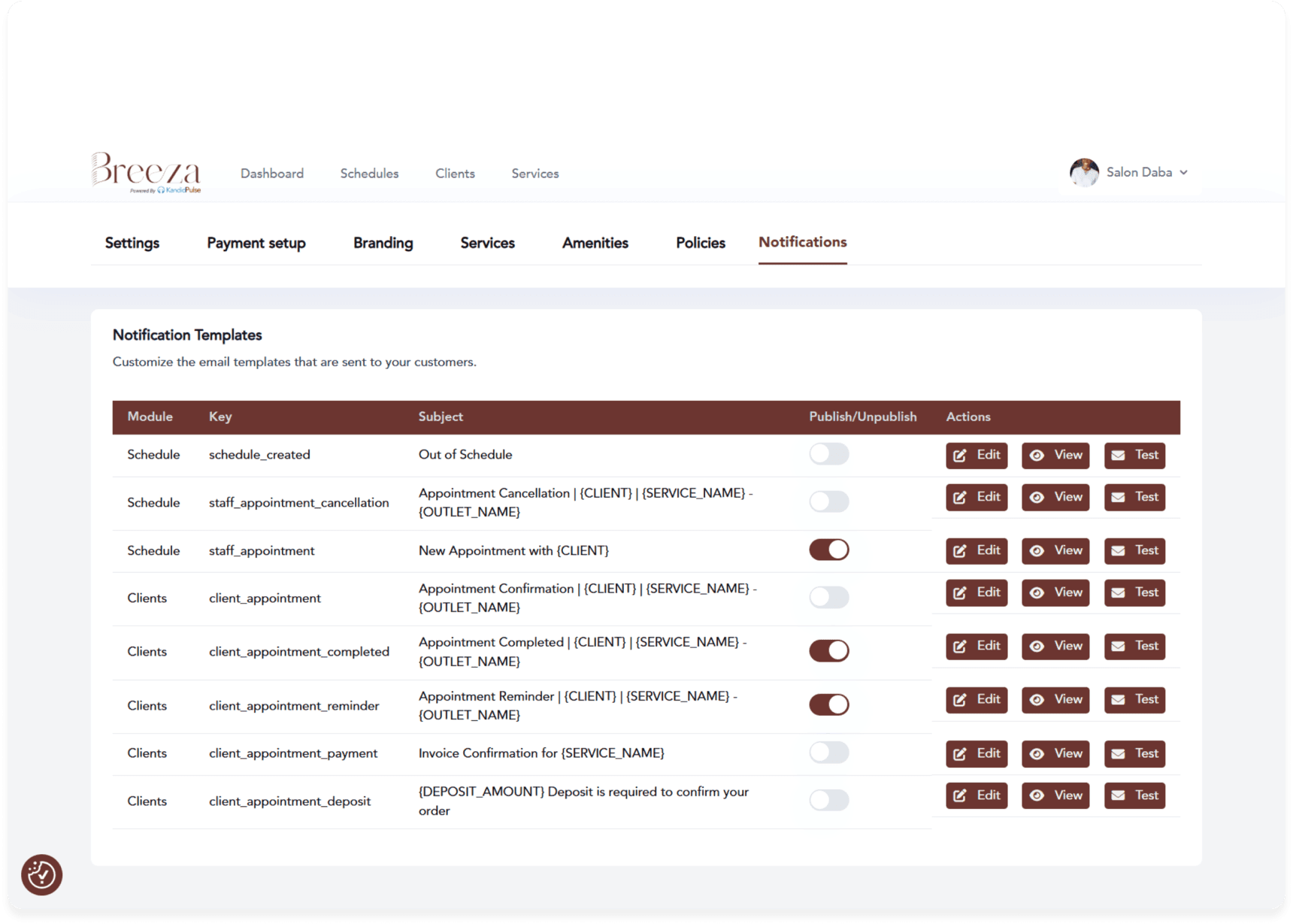The height and width of the screenshot is (924, 1293).
Task: Open Clients in top navigation
Action: 455,174
